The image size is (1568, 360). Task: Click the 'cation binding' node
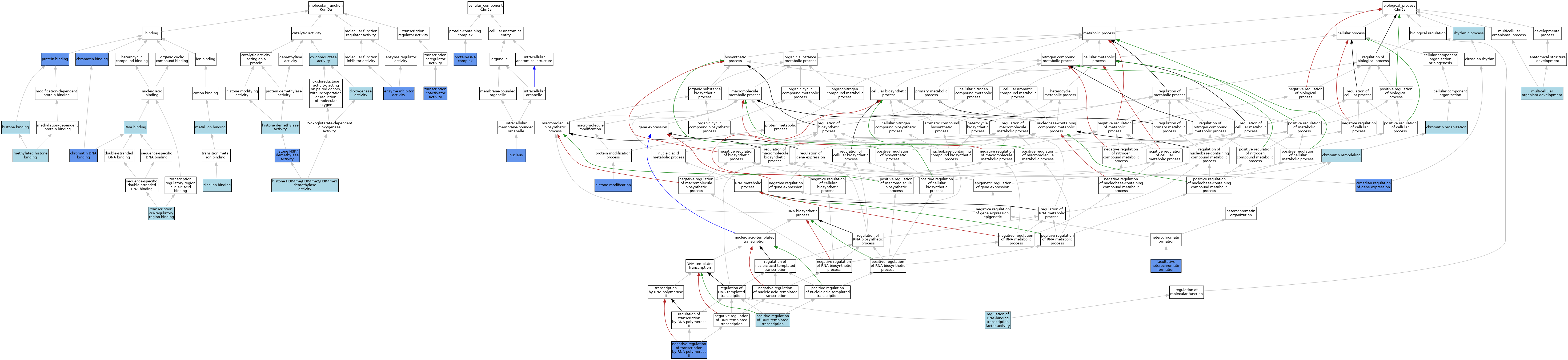click(x=206, y=93)
